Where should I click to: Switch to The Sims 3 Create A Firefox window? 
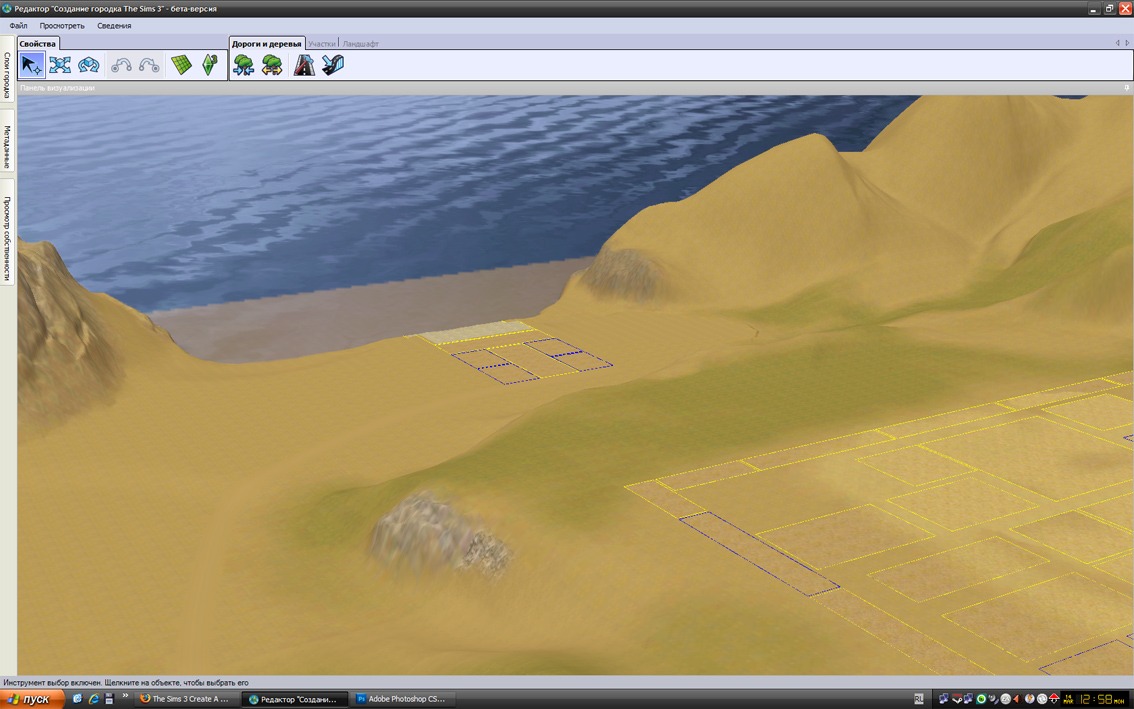coord(185,699)
